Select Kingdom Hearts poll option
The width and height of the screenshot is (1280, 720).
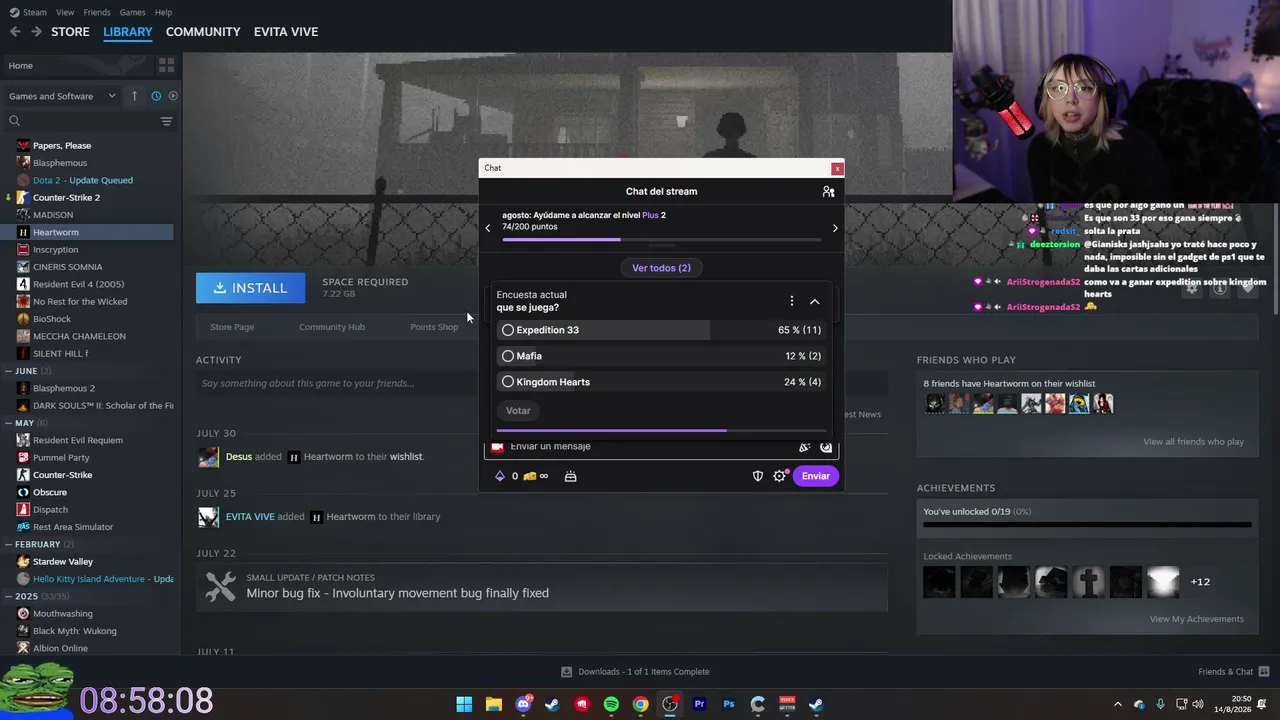[661, 382]
